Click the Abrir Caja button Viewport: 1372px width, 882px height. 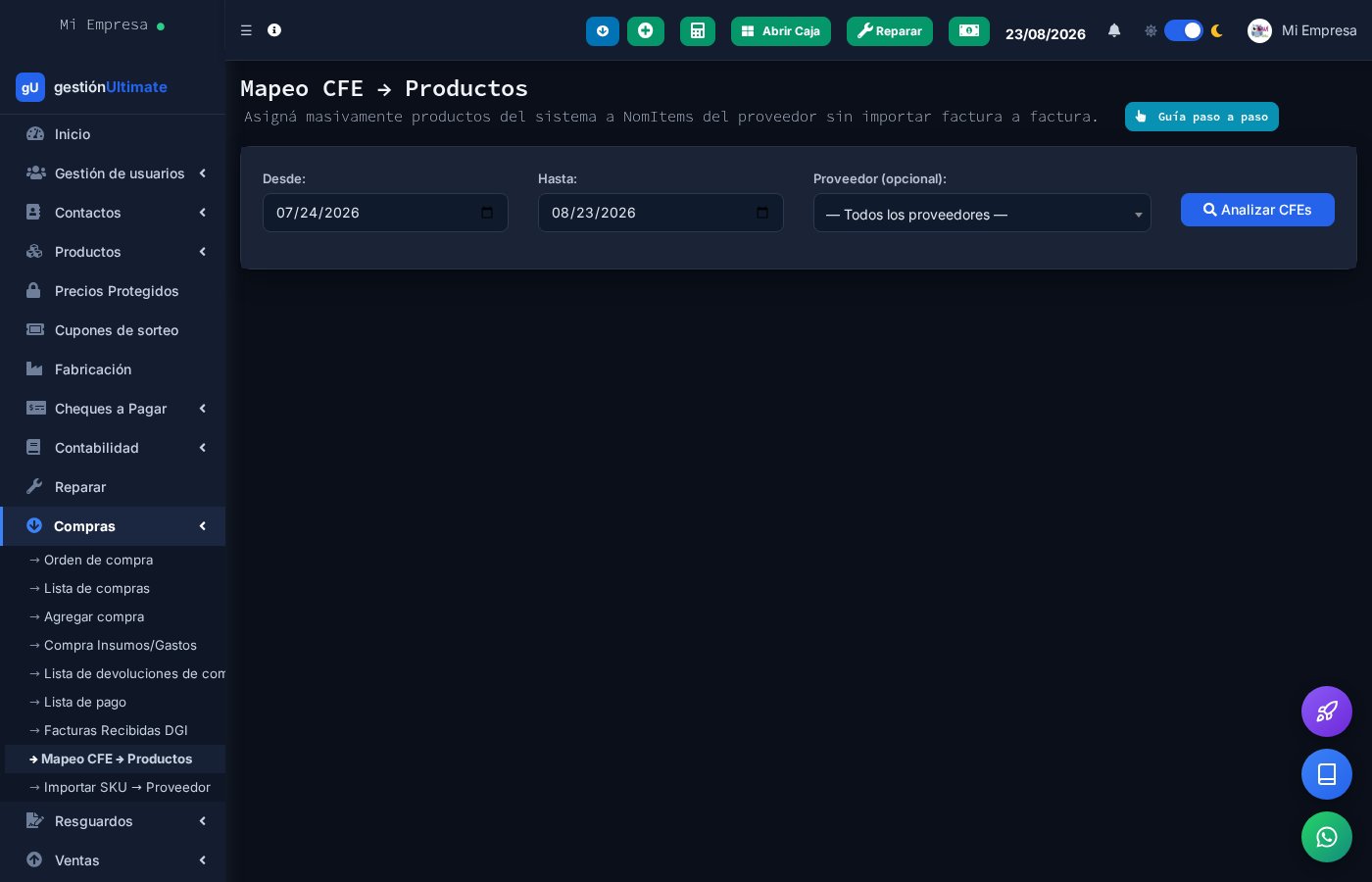pyautogui.click(x=781, y=31)
